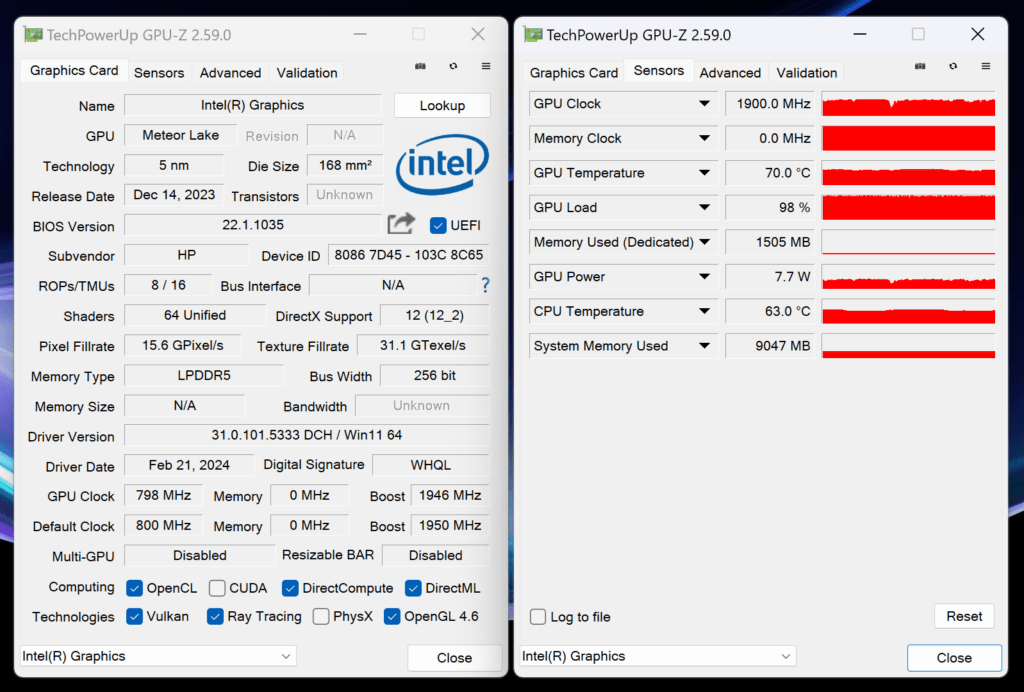Screen dimensions: 1024x692
Task: Open hamburger menu in Sensors window
Action: pyautogui.click(x=986, y=66)
